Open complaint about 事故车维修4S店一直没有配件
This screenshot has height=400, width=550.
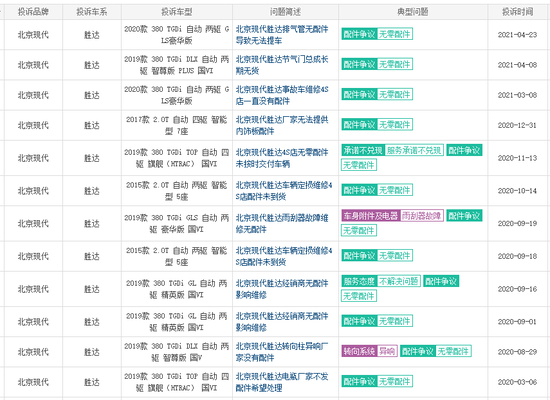tap(282, 95)
